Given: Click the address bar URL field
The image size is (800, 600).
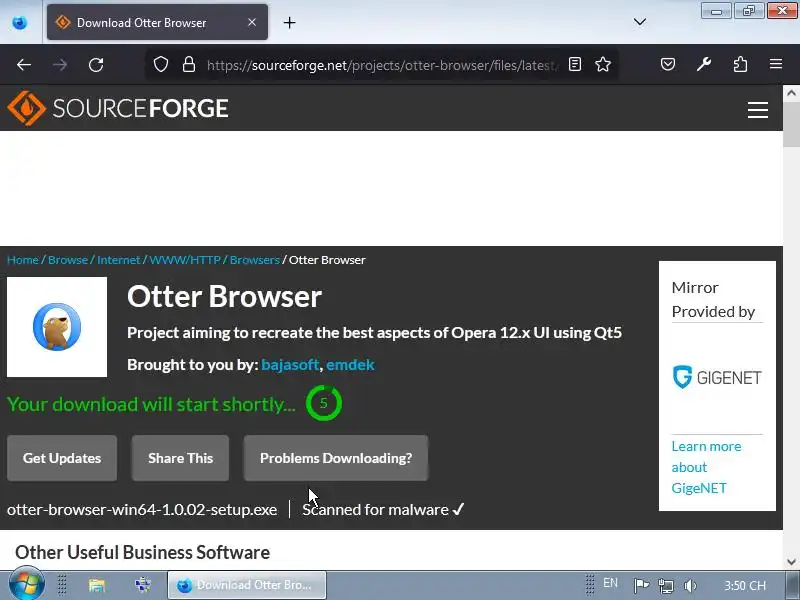Looking at the screenshot, I should click(380, 65).
